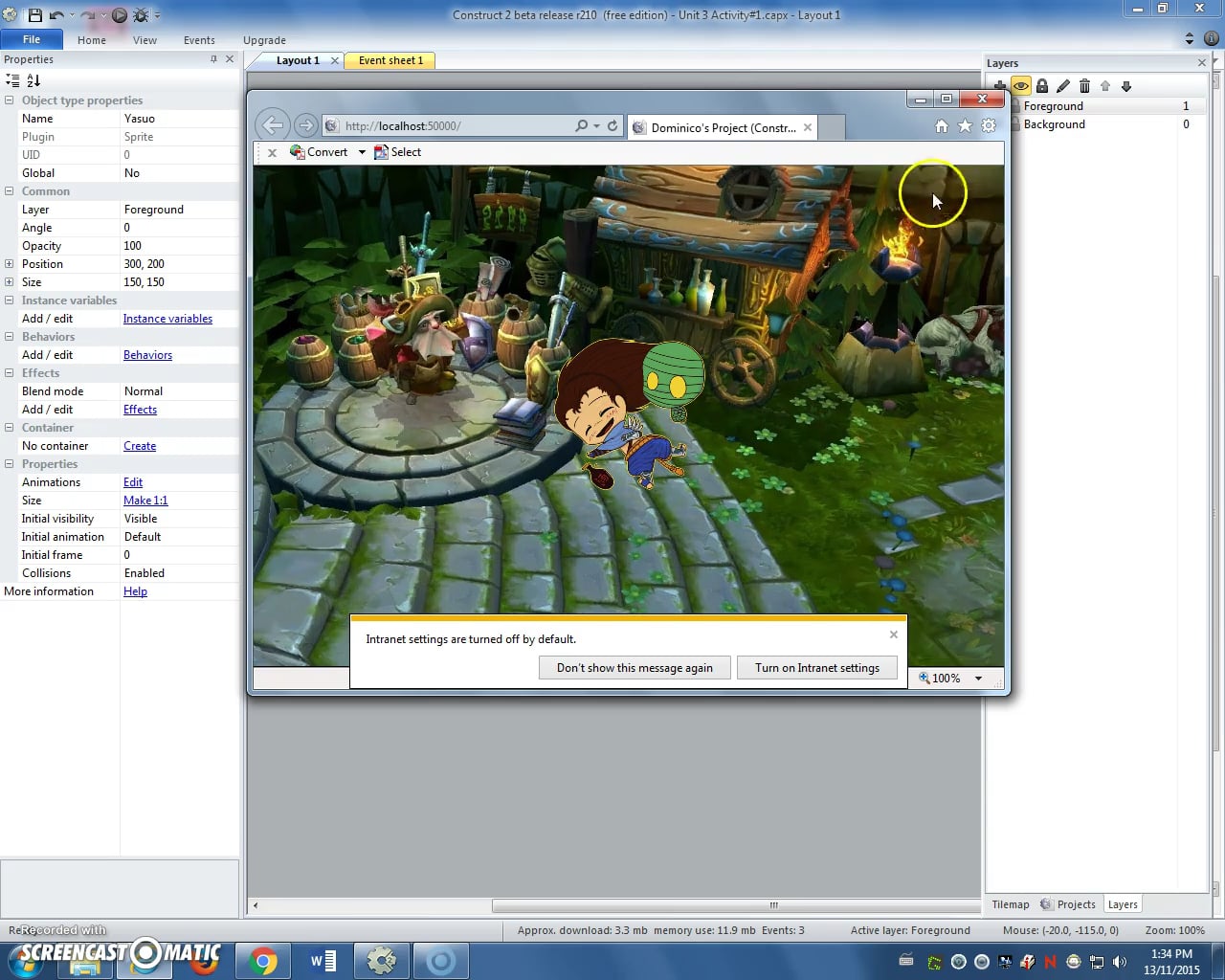Refresh the localhost page in the browser

[x=612, y=125]
